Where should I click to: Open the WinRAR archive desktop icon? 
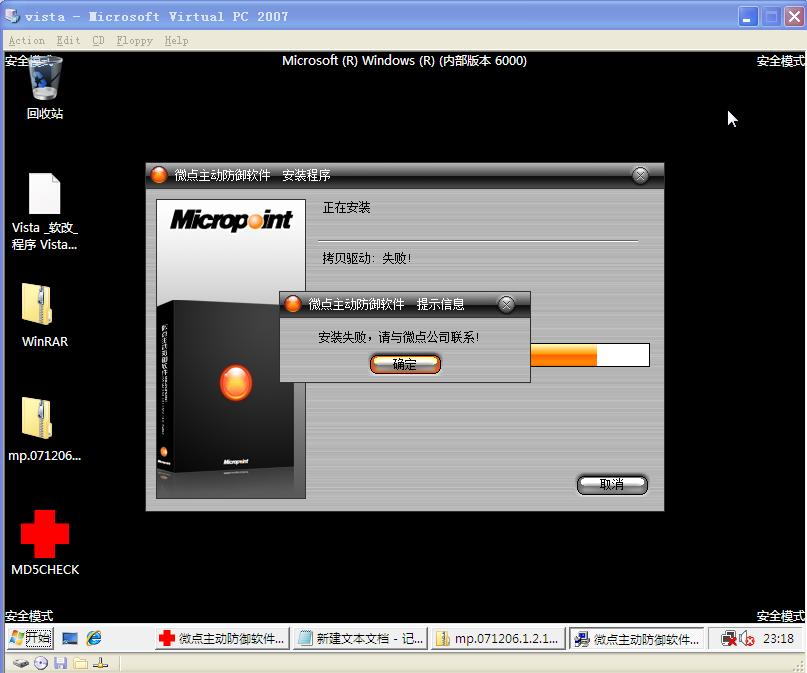tap(45, 315)
